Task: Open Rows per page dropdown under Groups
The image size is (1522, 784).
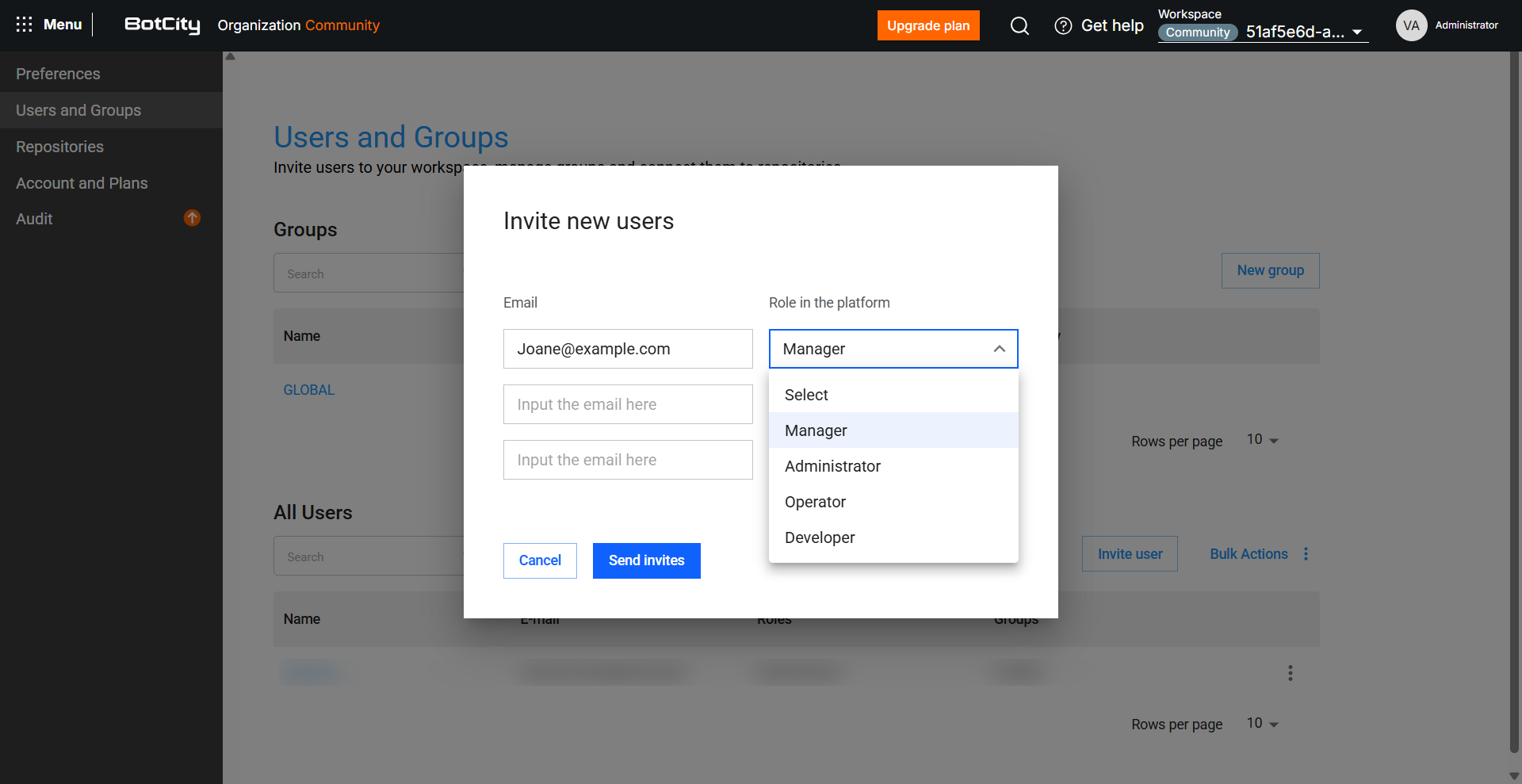Action: tap(1262, 440)
